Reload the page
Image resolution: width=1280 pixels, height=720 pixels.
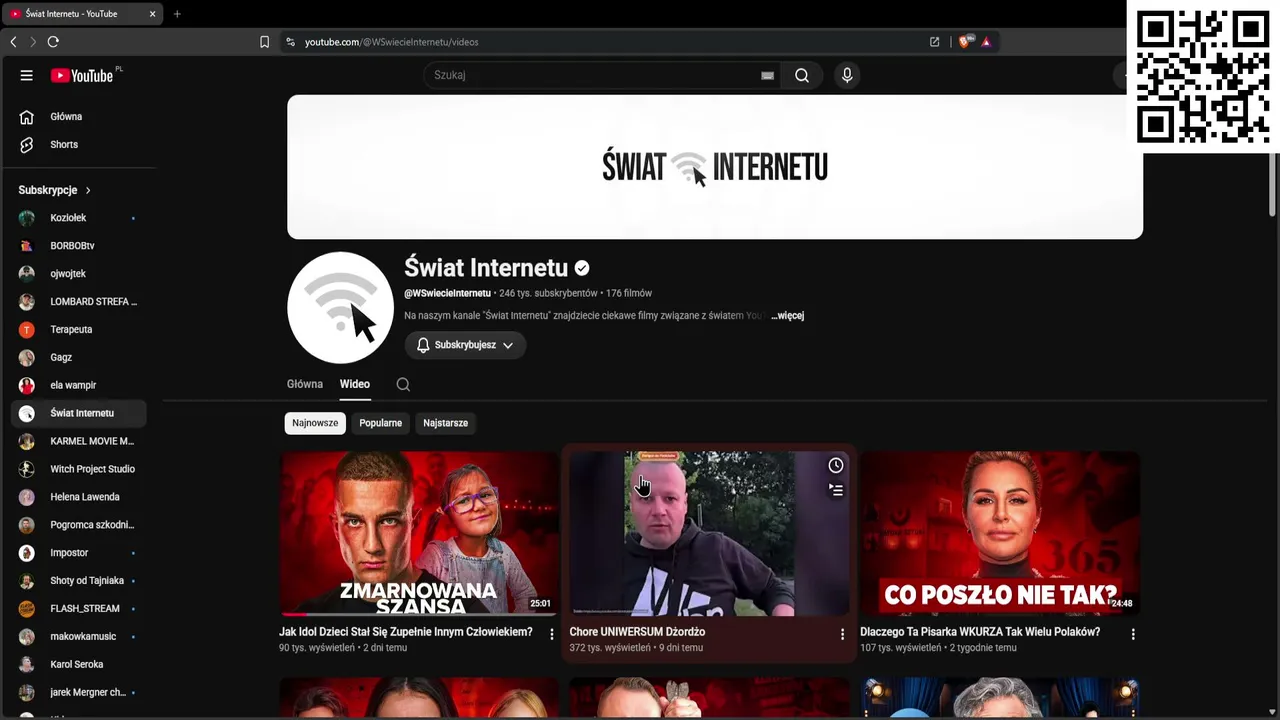point(53,42)
